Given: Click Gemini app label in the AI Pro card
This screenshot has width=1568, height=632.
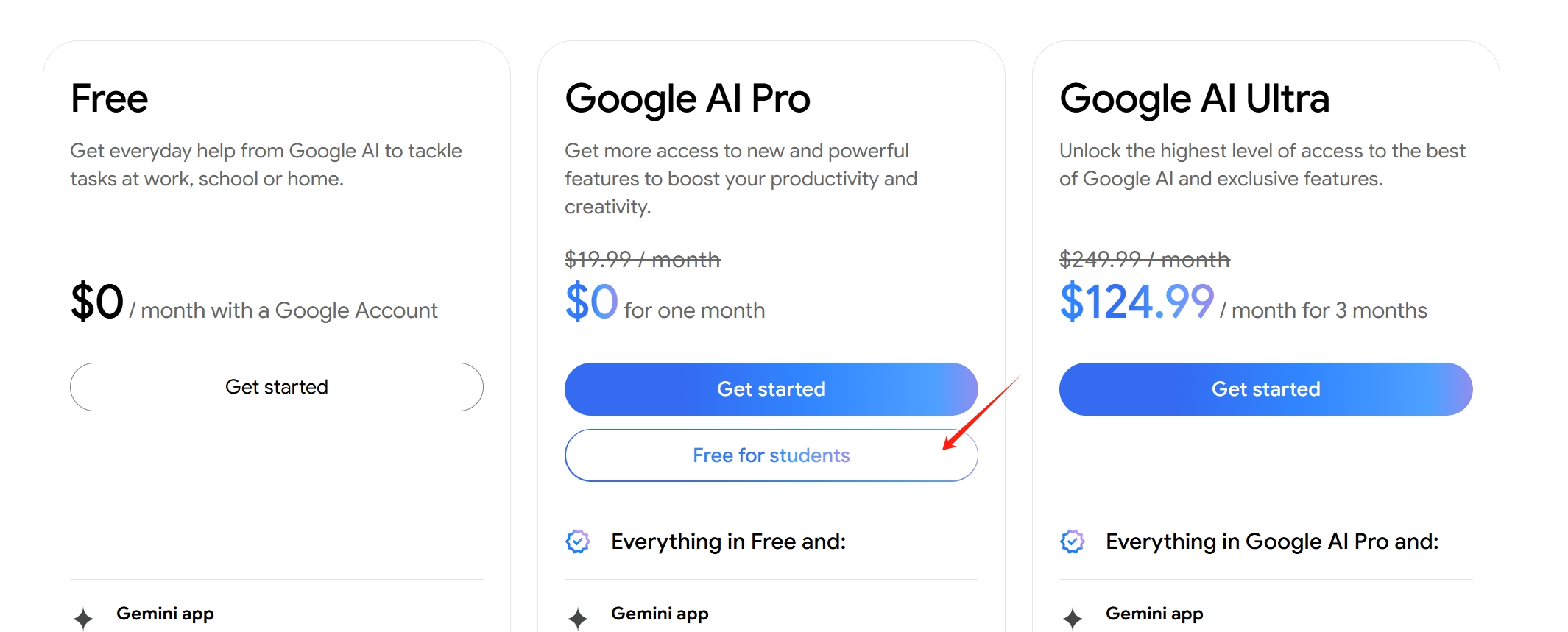Looking at the screenshot, I should pos(660,614).
